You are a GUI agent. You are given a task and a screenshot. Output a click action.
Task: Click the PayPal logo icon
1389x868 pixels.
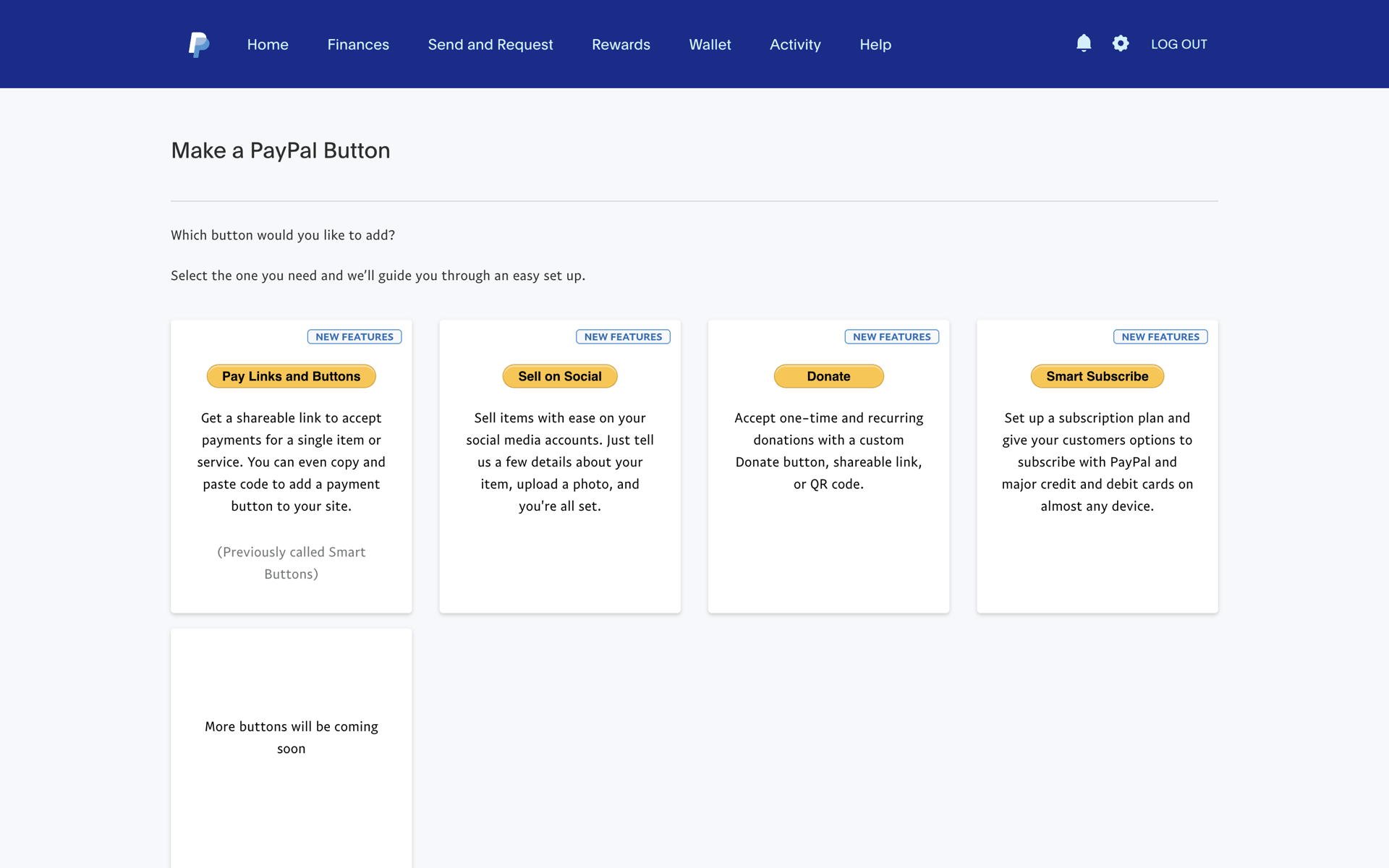click(198, 44)
